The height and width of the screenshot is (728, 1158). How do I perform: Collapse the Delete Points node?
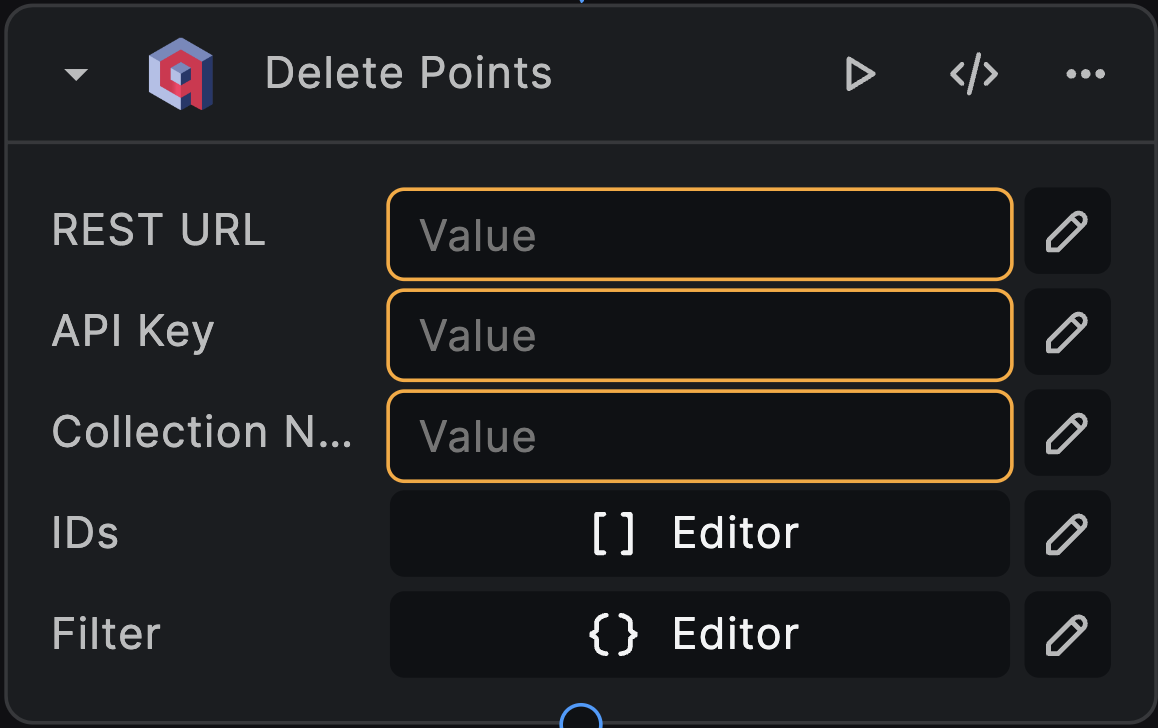click(75, 73)
